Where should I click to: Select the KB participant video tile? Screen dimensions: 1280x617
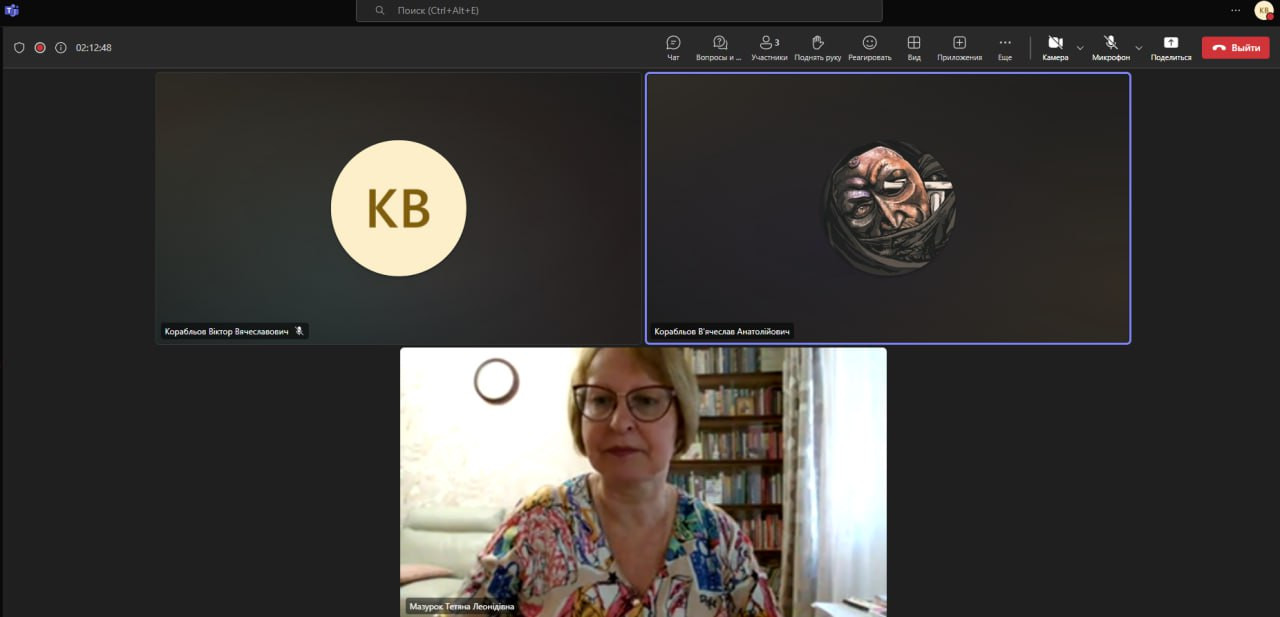point(398,208)
